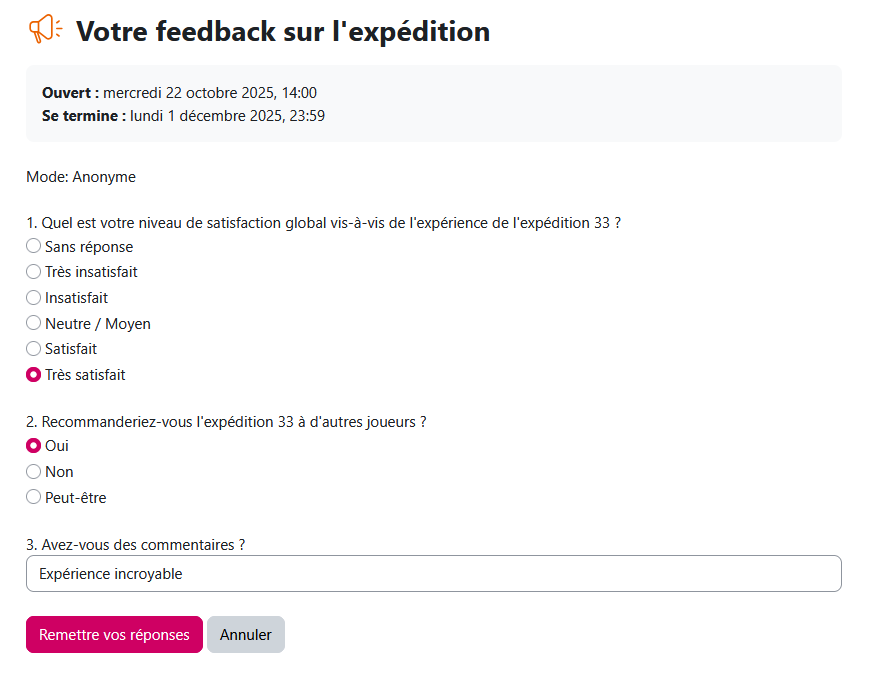
Task: Click the "Avez-vous des commentaires ?" label
Action: [x=136, y=545]
